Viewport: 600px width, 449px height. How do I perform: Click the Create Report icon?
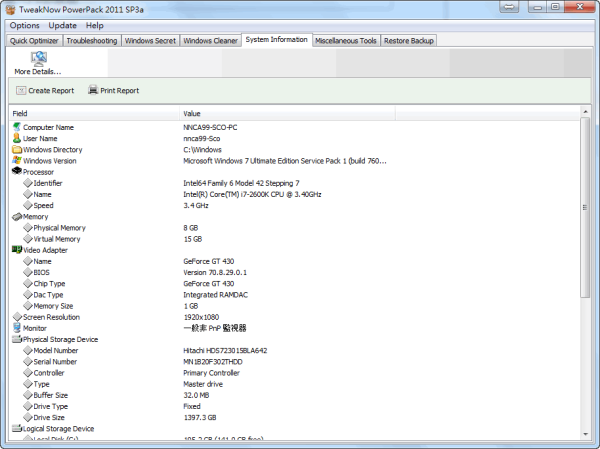(21, 90)
